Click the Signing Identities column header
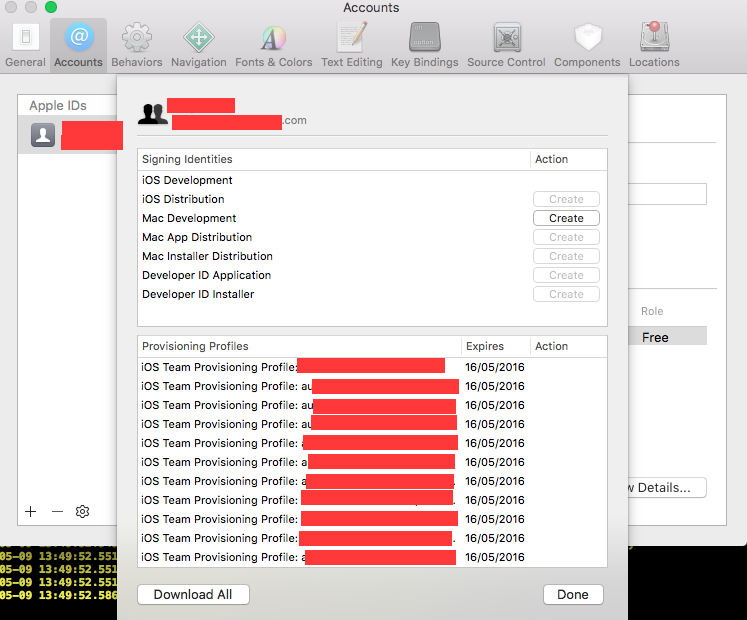 [x=333, y=159]
